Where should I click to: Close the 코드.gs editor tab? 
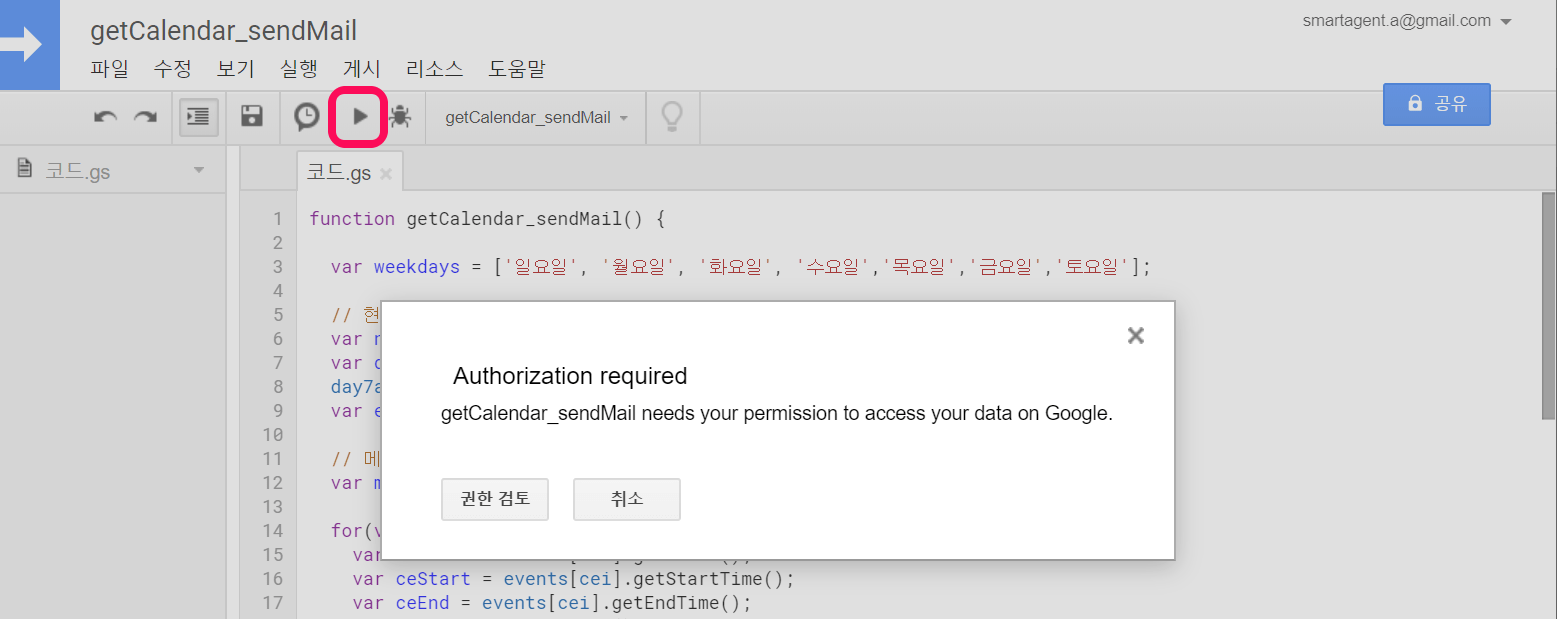point(386,174)
